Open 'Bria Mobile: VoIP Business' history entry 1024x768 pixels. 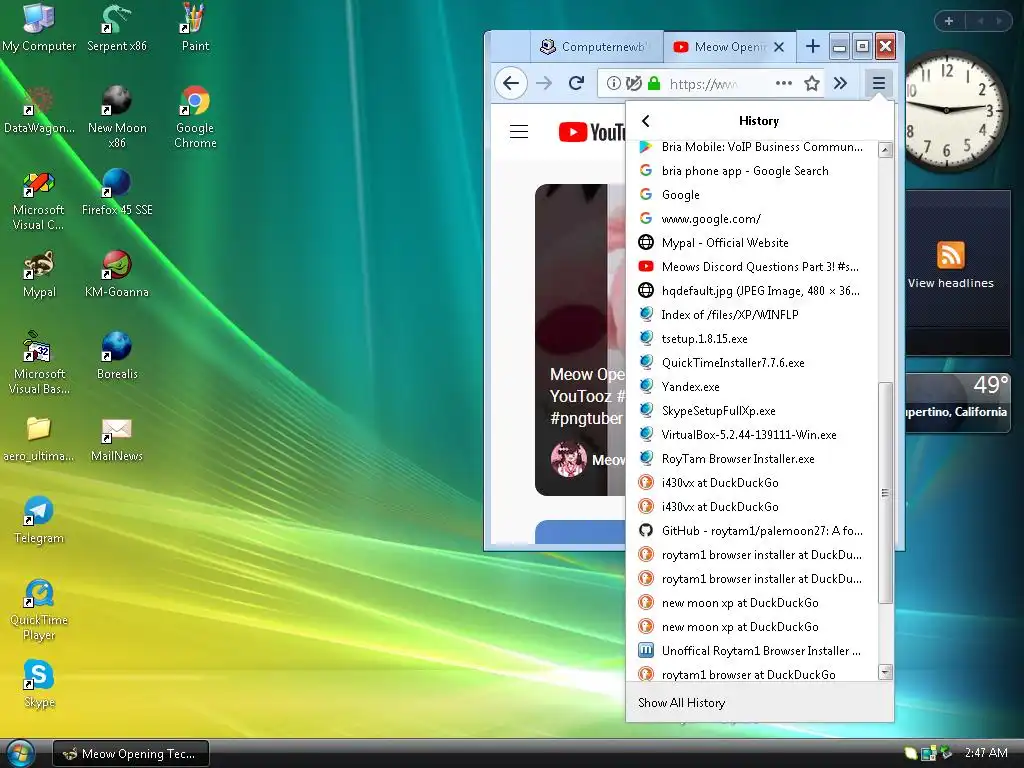753,146
